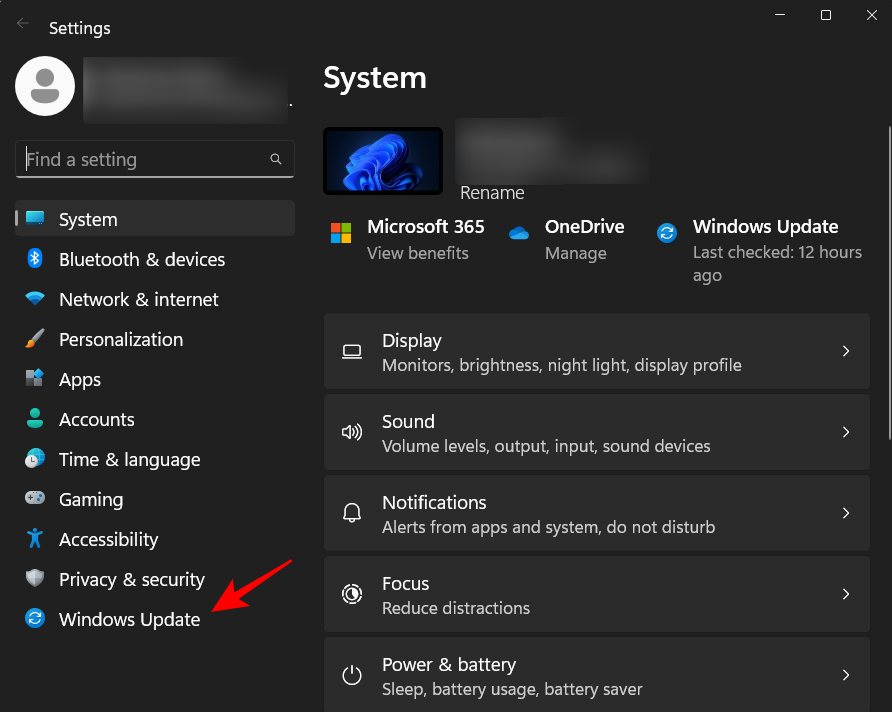Click the vertical scrollbar on right
Screen dimensions: 892x712
[x=890, y=283]
